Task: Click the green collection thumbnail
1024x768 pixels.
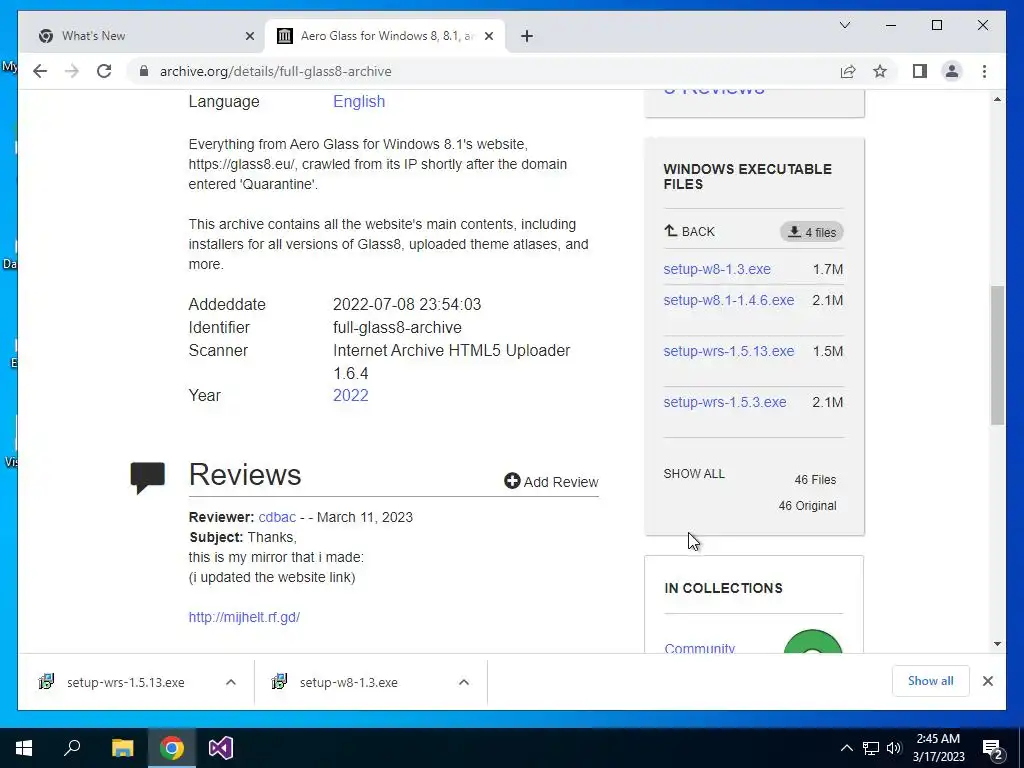Action: (x=812, y=641)
